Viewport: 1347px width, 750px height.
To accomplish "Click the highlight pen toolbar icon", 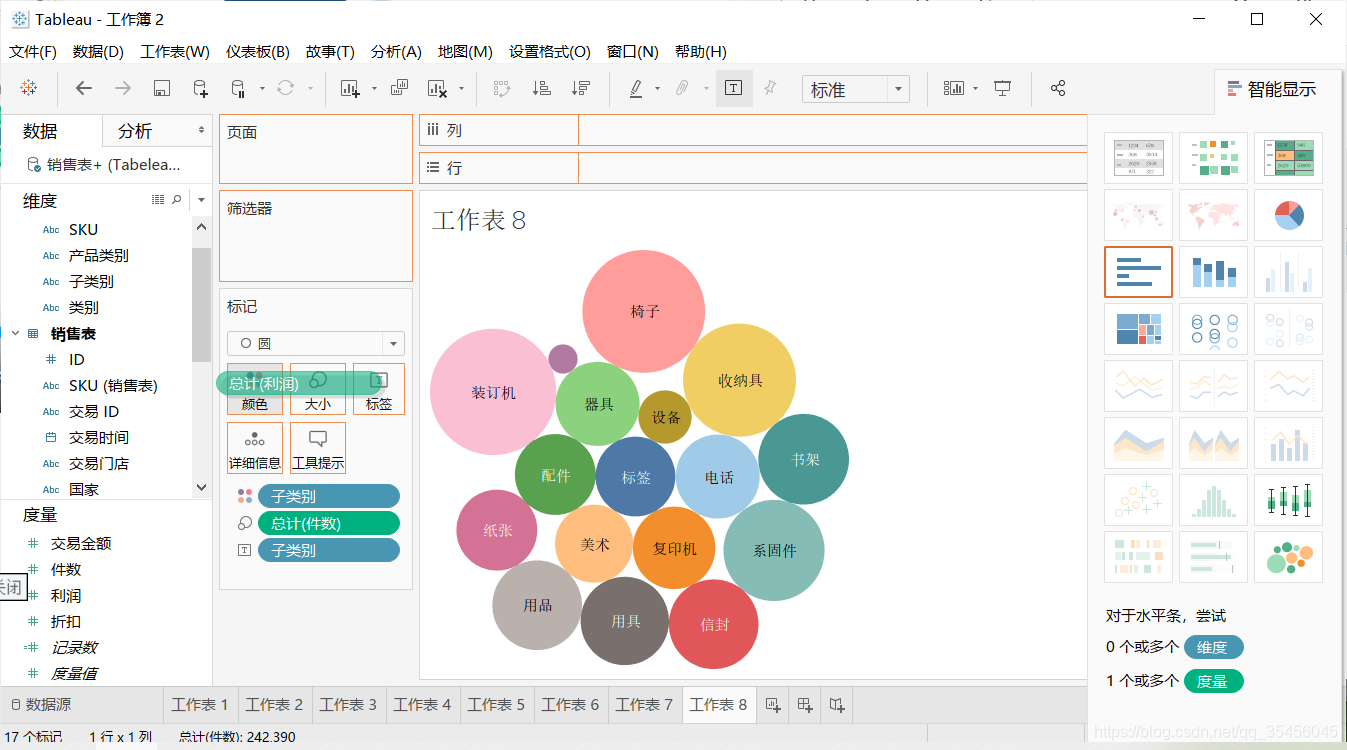I will click(x=636, y=89).
